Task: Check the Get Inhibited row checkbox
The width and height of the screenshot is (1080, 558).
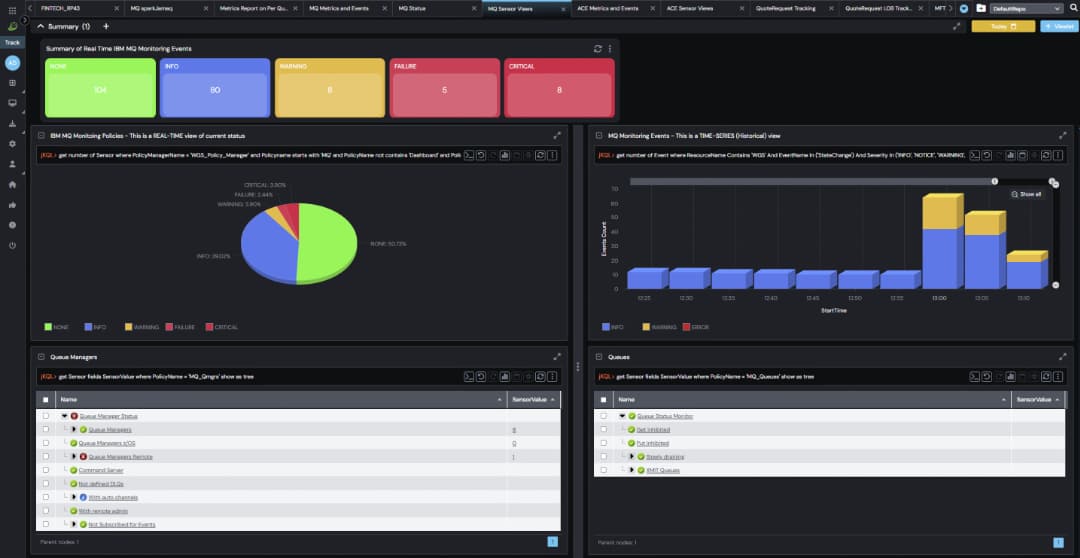Action: [604, 429]
